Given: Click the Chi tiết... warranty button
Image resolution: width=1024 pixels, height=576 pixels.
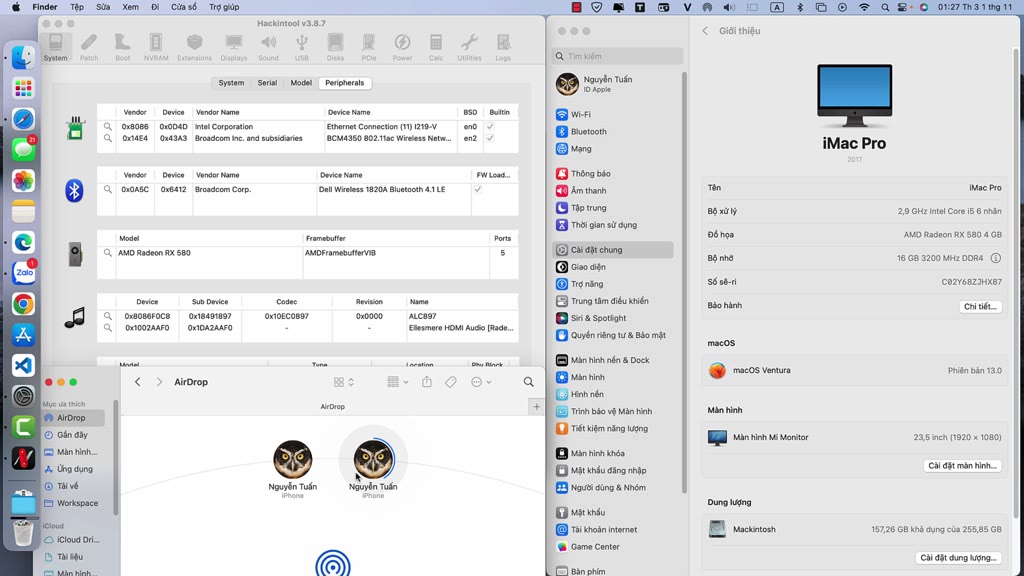Looking at the screenshot, I should (979, 307).
